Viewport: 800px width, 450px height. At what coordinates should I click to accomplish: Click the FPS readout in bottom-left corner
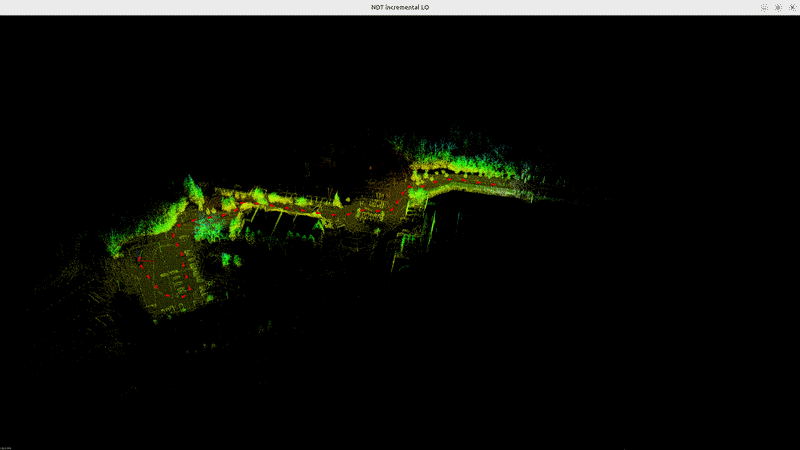click(x=6, y=446)
